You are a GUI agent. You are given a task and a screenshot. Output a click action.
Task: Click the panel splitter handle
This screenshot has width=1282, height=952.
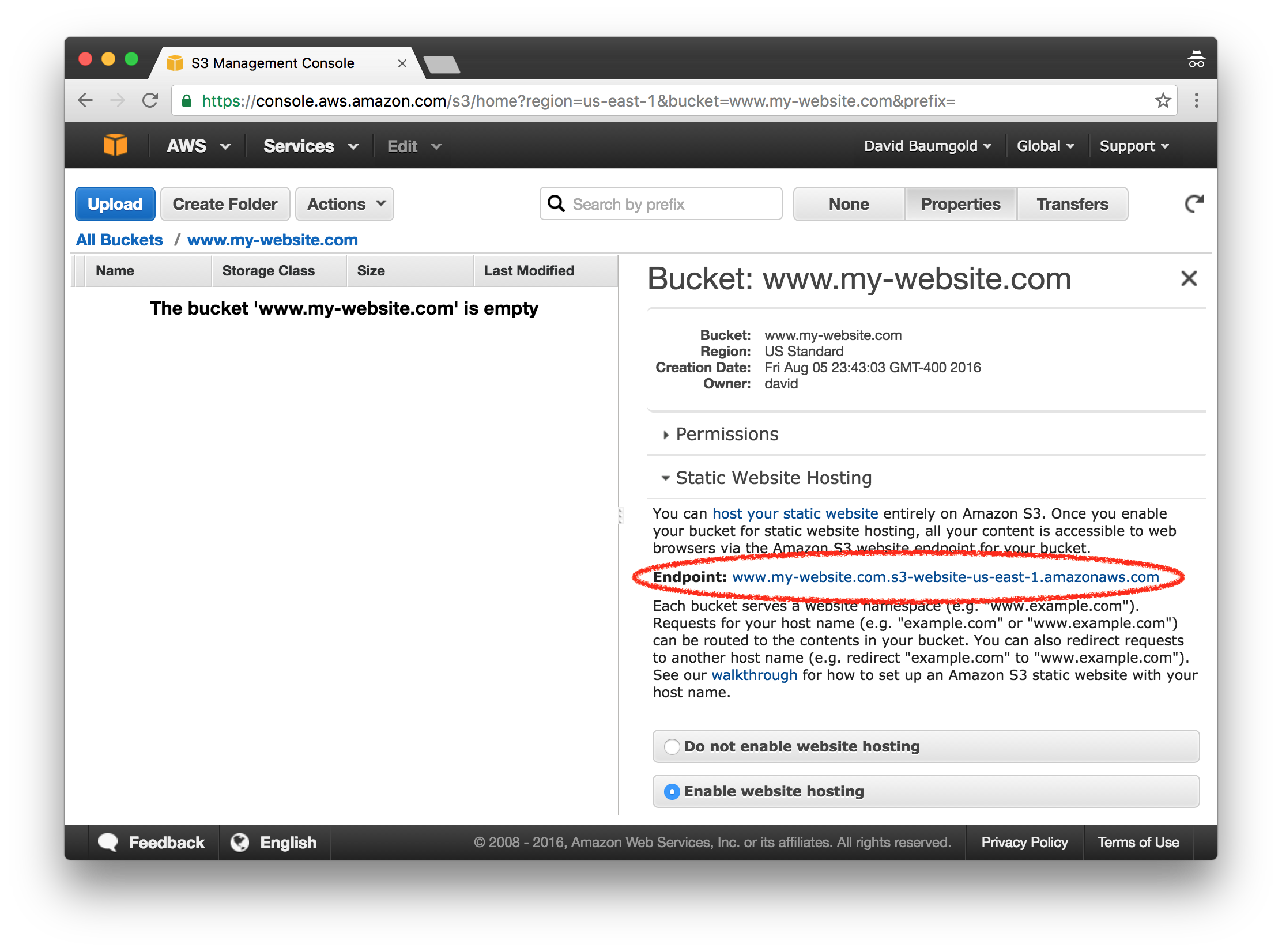[620, 515]
